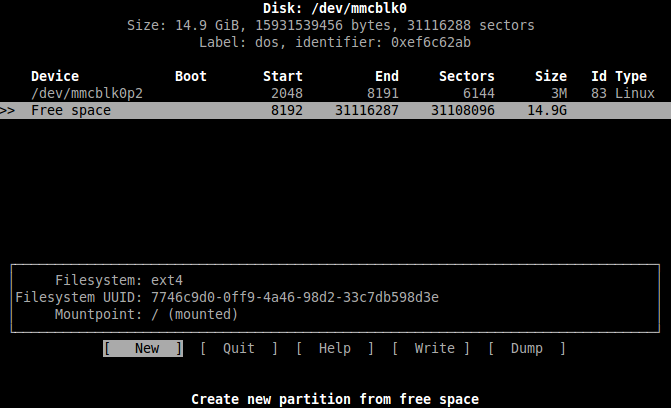Click the 14.9G free space size
The width and height of the screenshot is (671, 408).
pos(547,110)
